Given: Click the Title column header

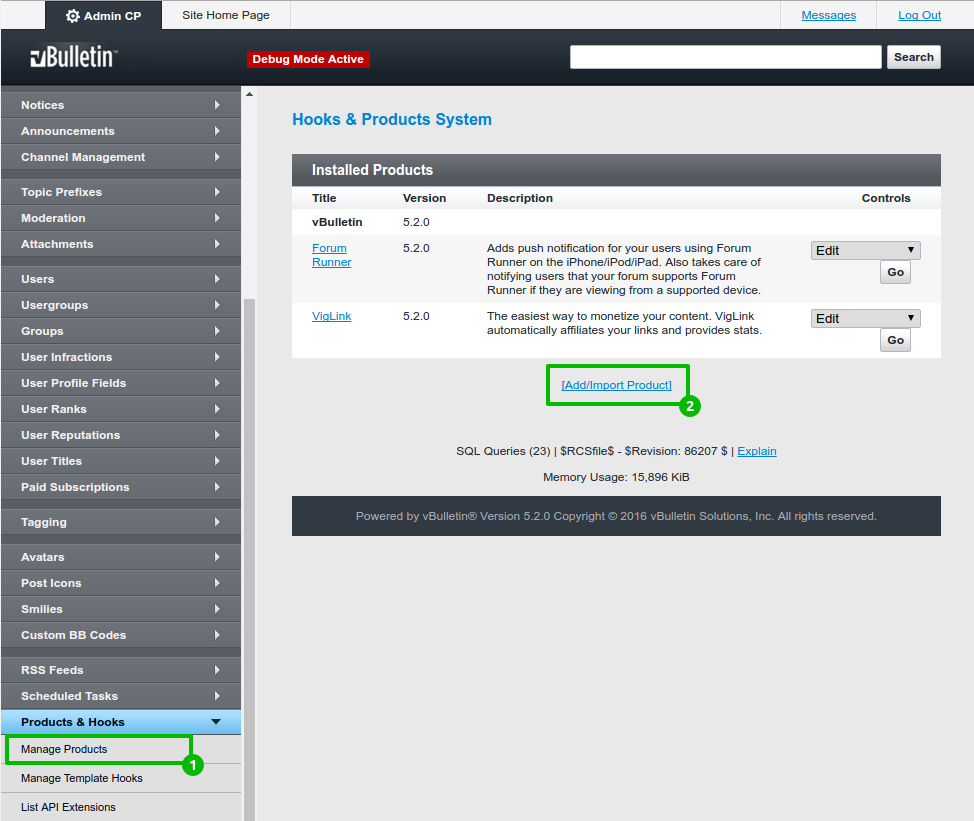Looking at the screenshot, I should (324, 198).
